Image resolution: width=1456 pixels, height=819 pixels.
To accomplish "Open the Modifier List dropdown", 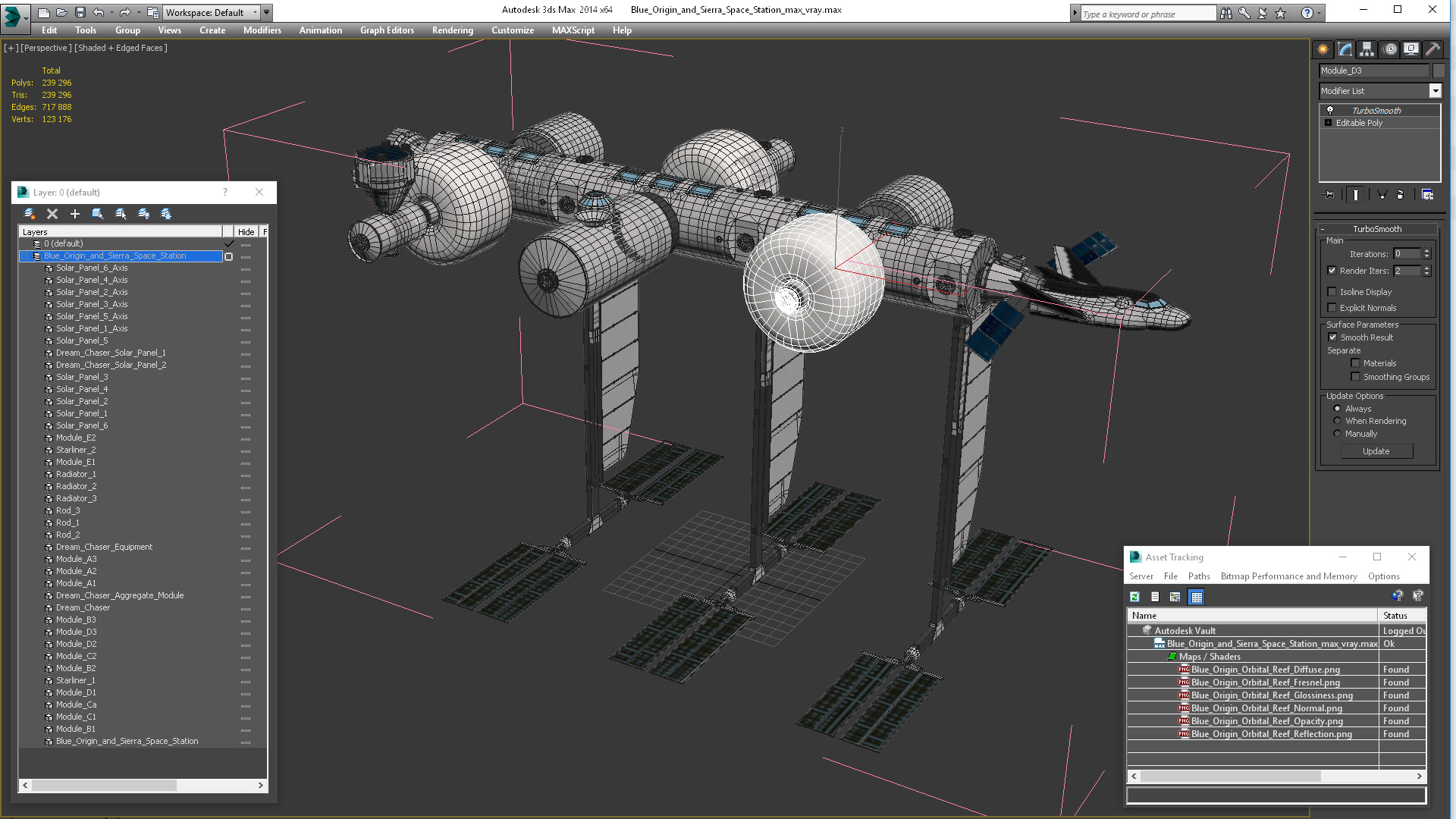I will [1435, 91].
